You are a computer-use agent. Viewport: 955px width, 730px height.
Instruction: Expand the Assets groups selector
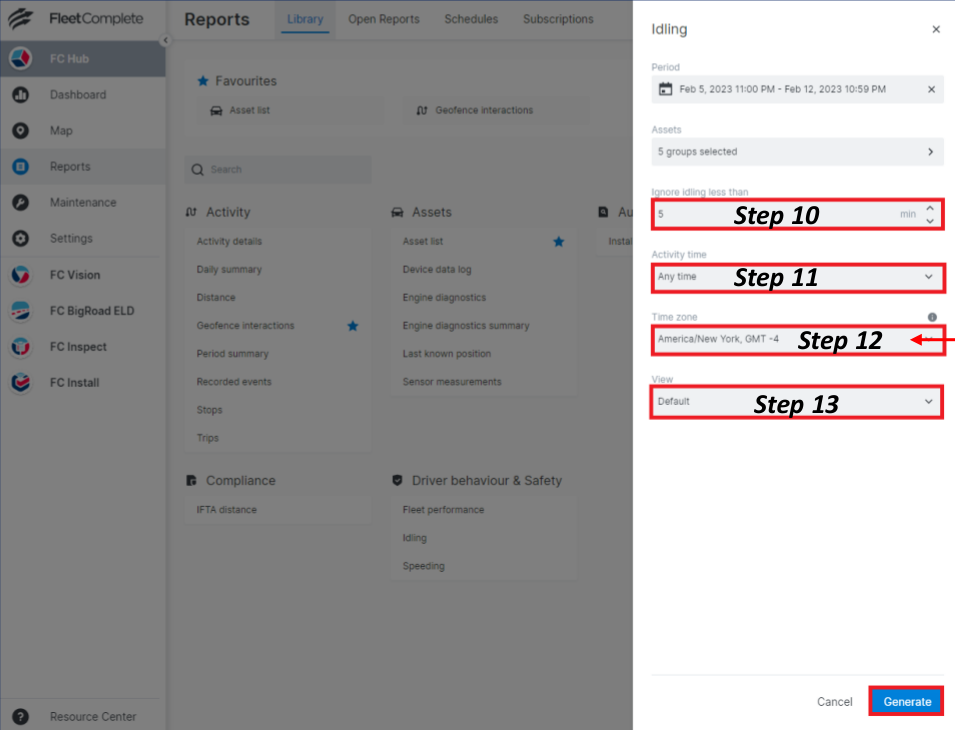tap(930, 152)
